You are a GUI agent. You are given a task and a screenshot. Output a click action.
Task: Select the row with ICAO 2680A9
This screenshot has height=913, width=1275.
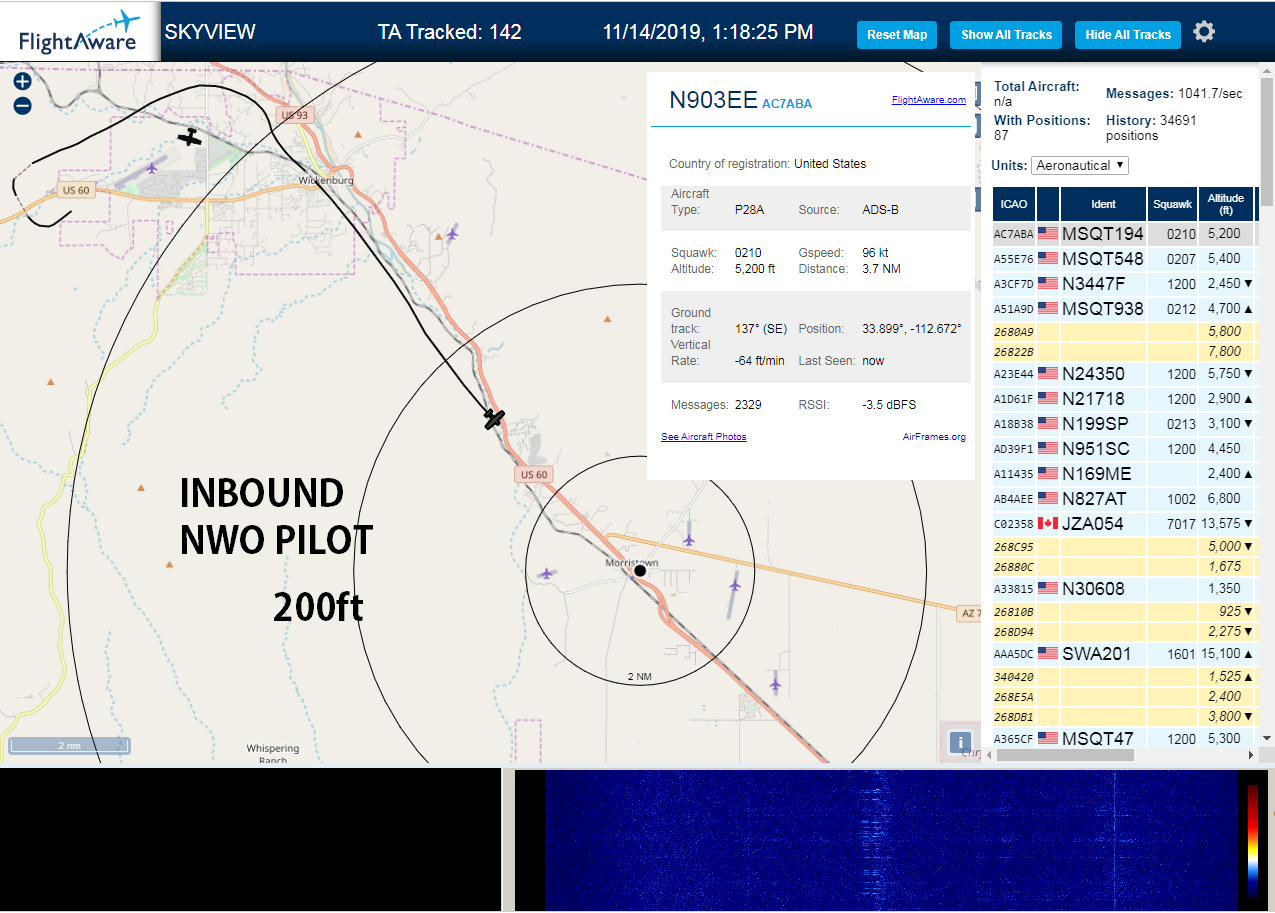coord(1123,331)
